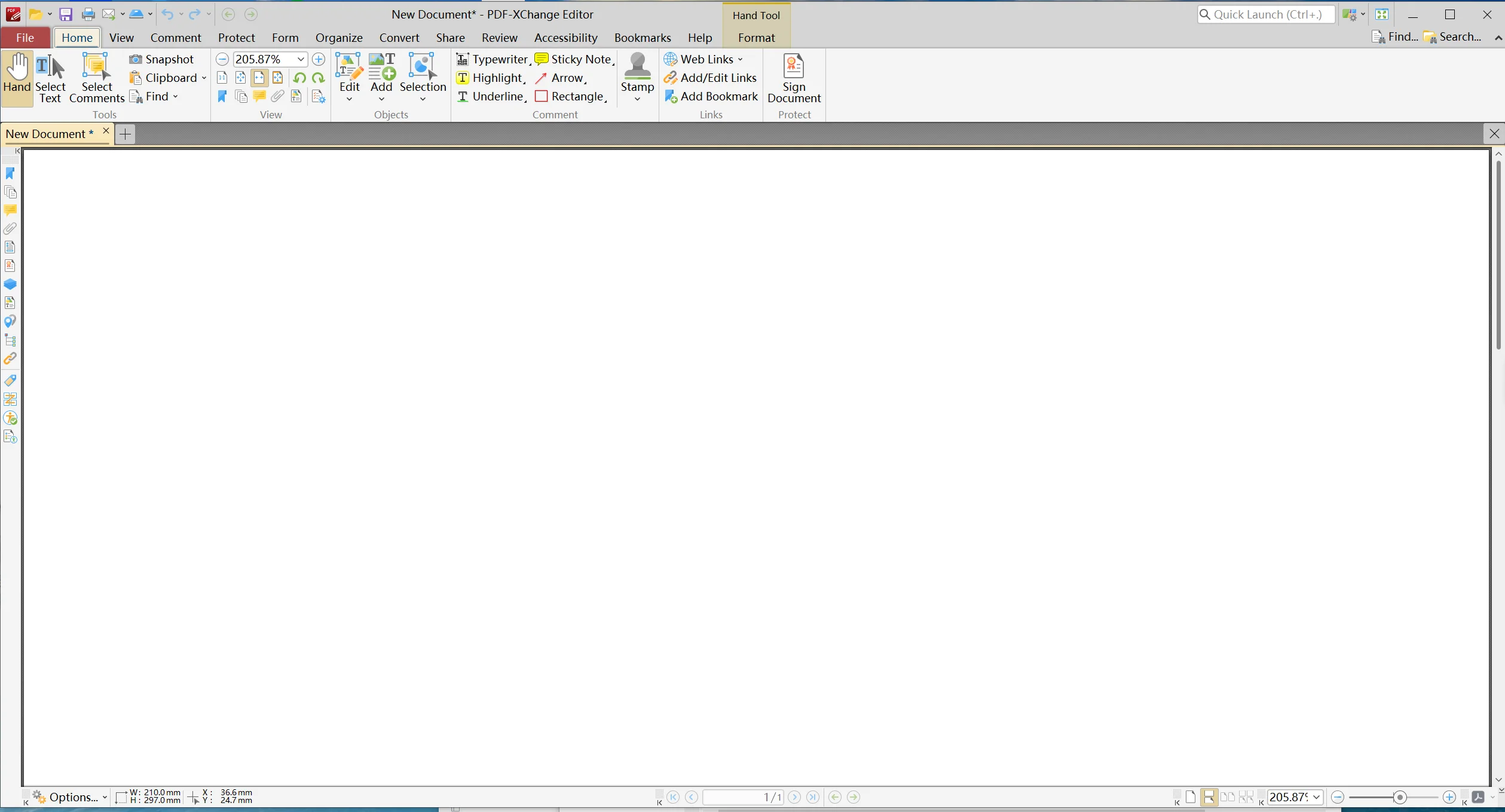
Task: Open the Attachments pane in the sidebar
Action: tap(10, 228)
